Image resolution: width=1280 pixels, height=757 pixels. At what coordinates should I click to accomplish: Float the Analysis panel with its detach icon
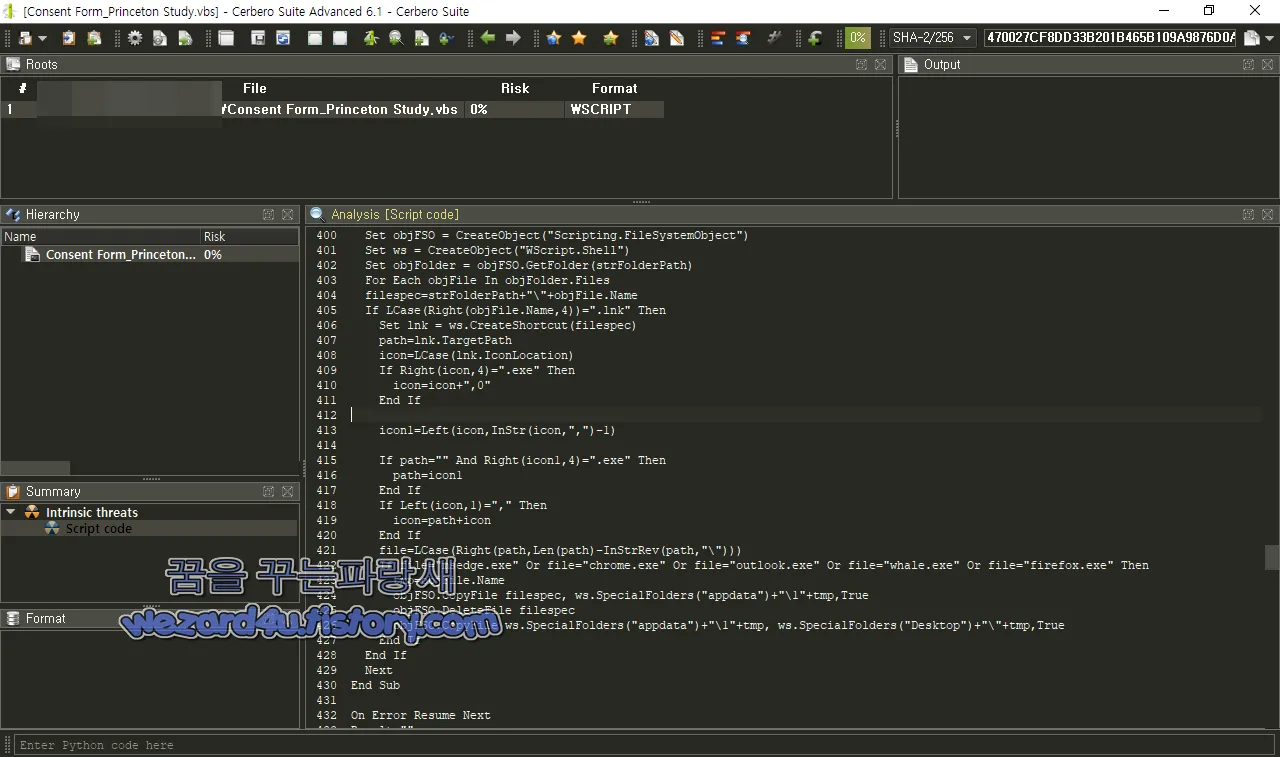click(x=1249, y=214)
